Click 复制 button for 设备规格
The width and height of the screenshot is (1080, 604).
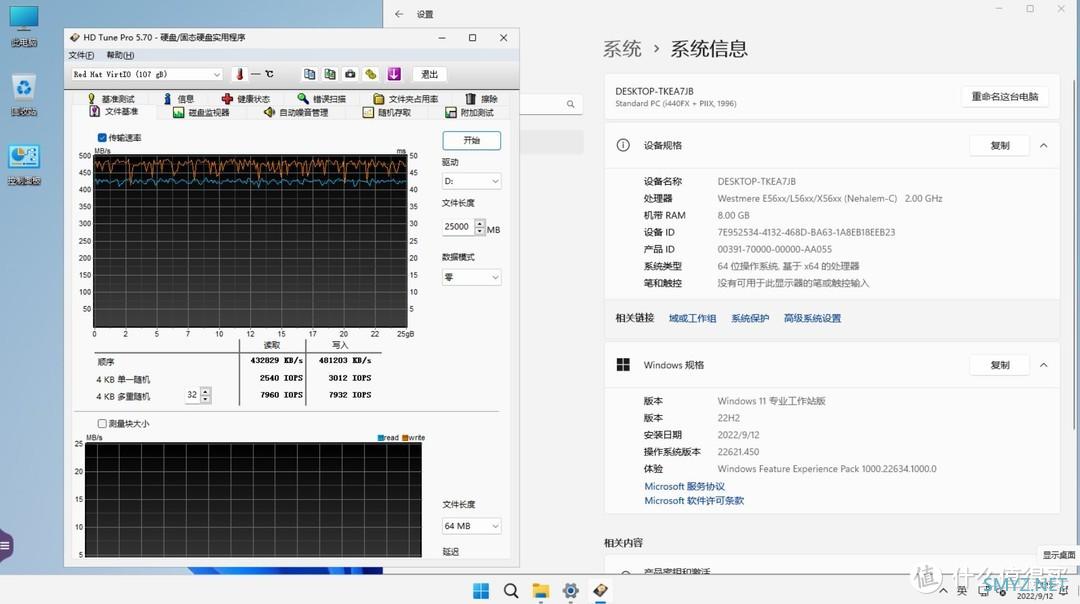(999, 145)
